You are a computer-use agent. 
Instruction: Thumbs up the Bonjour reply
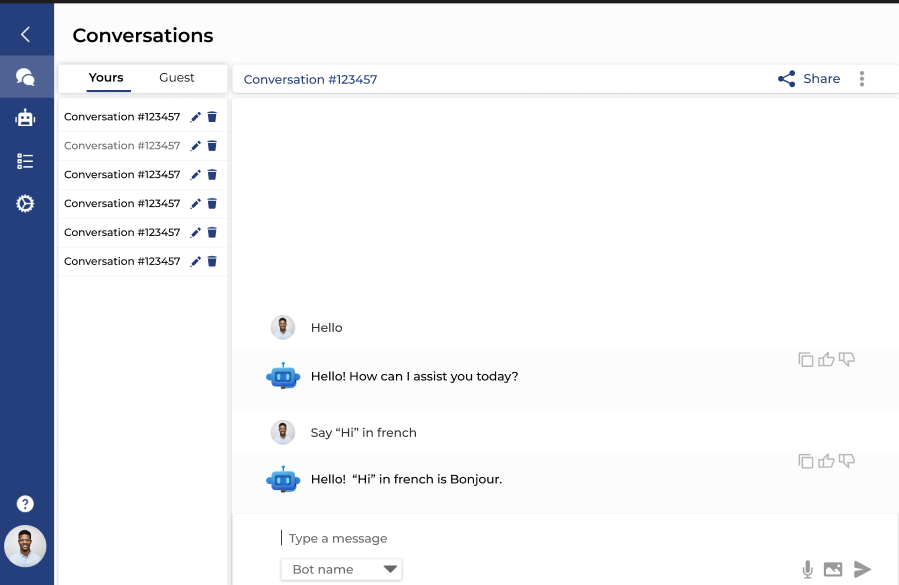826,461
